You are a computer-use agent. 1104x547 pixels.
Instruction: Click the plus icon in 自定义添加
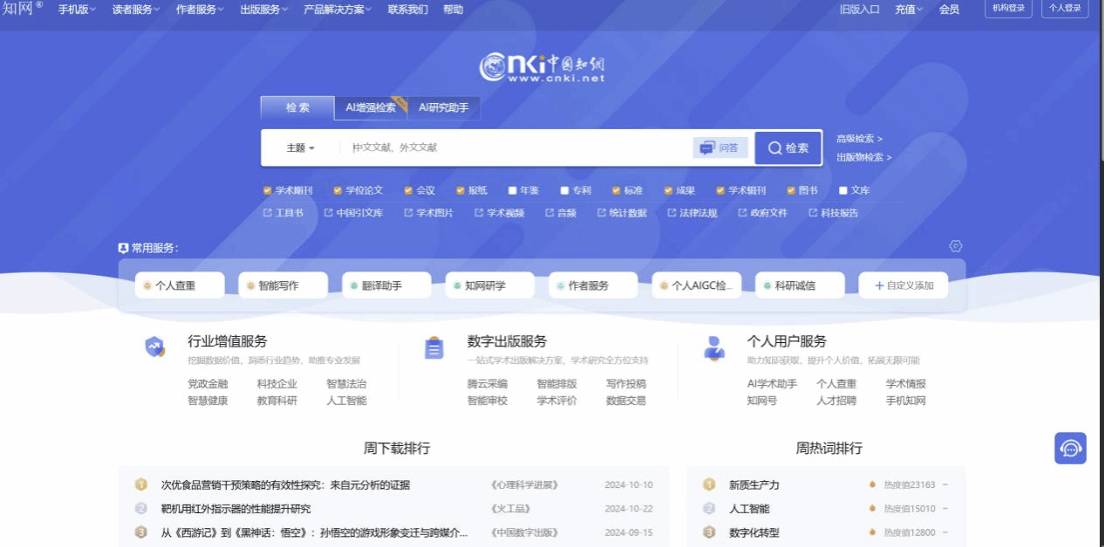879,285
